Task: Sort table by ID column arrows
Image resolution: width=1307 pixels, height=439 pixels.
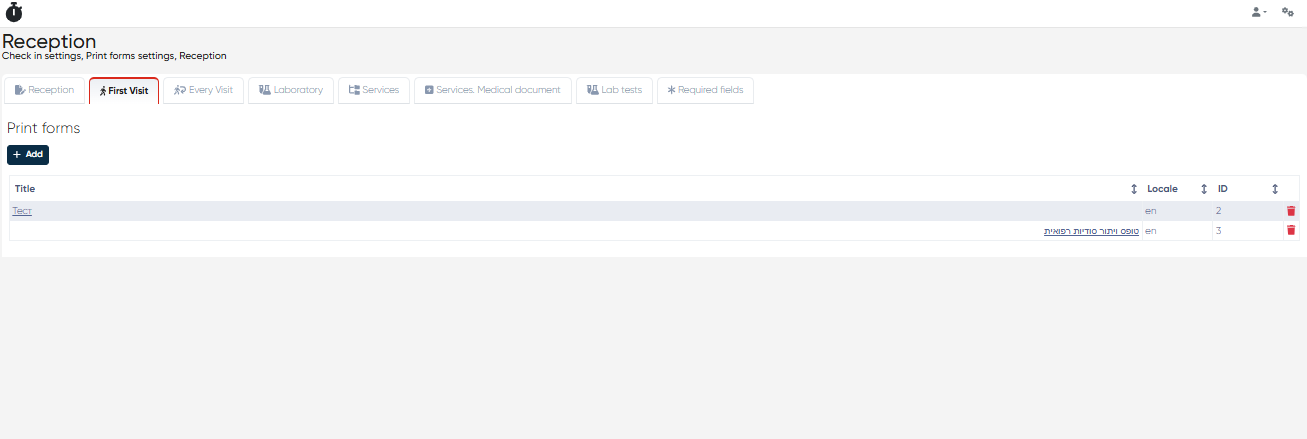Action: tap(1275, 189)
